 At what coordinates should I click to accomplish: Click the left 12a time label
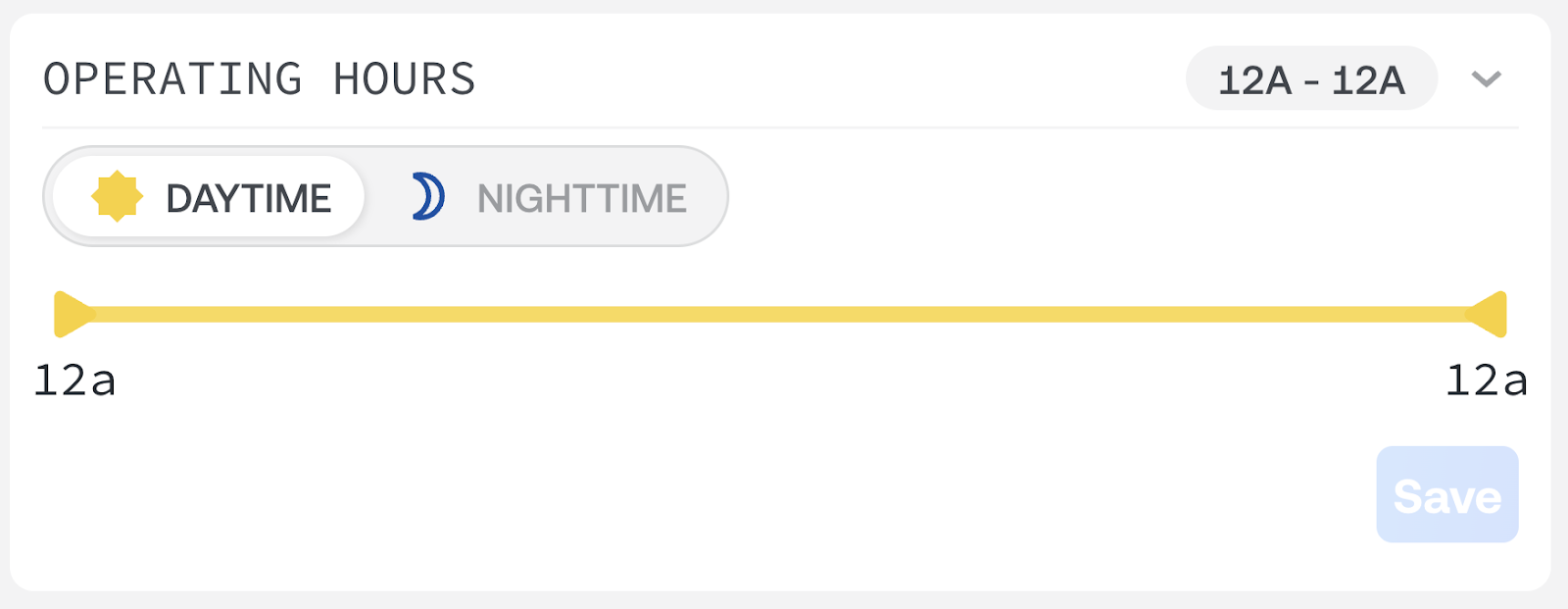pyautogui.click(x=74, y=381)
